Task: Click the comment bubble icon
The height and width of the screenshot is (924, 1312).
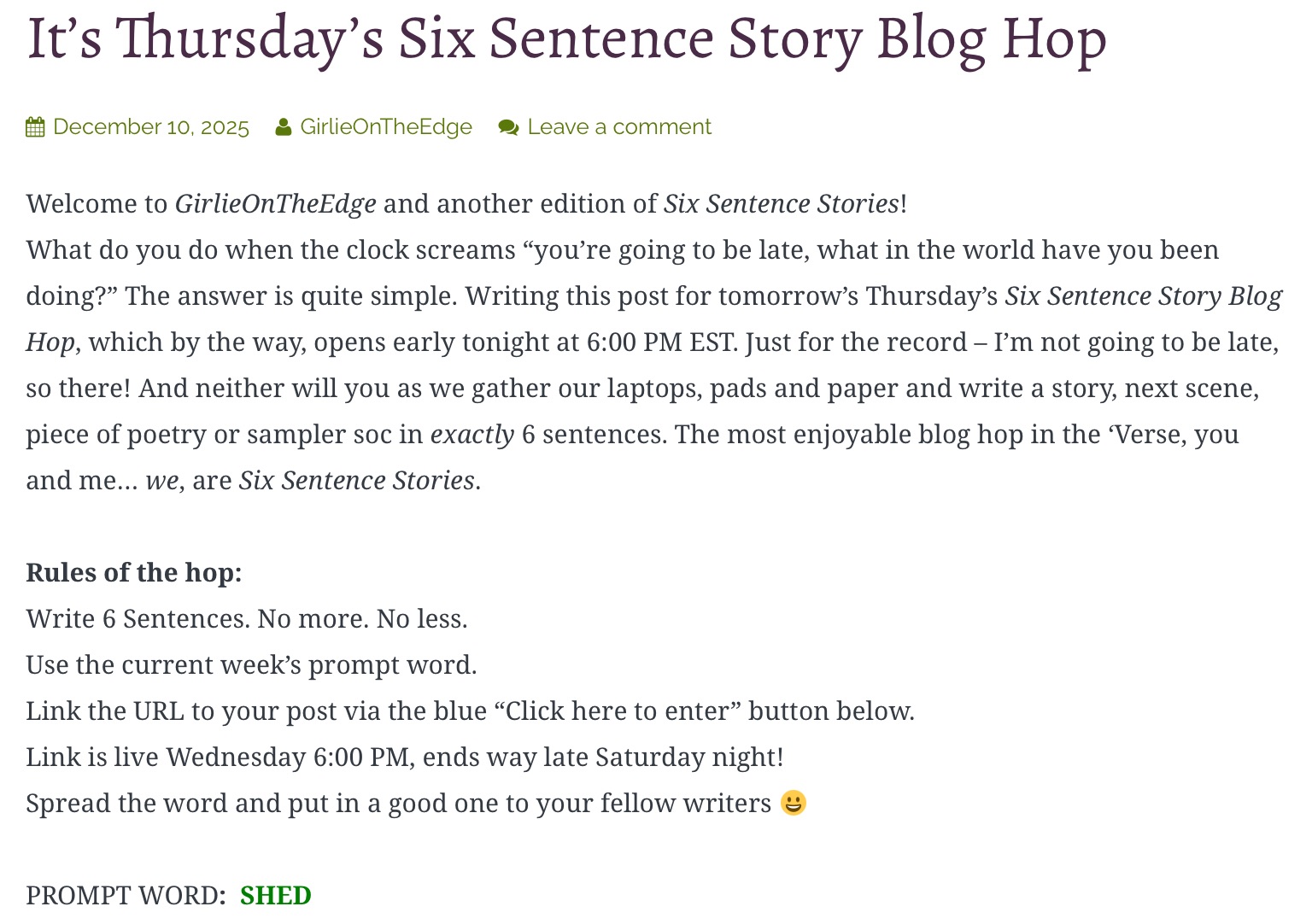Action: 508,127
